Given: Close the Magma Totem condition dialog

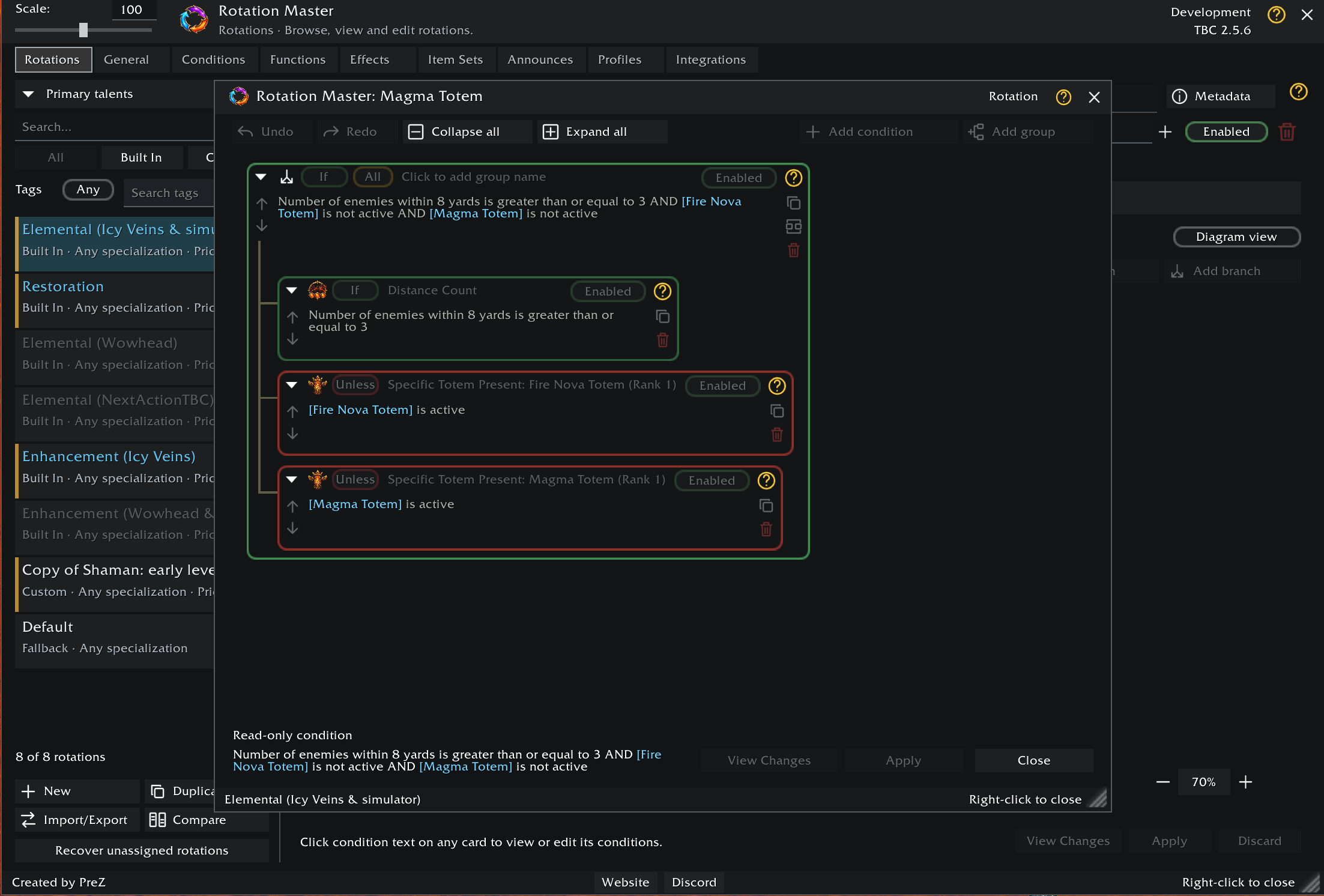Looking at the screenshot, I should coord(1094,97).
